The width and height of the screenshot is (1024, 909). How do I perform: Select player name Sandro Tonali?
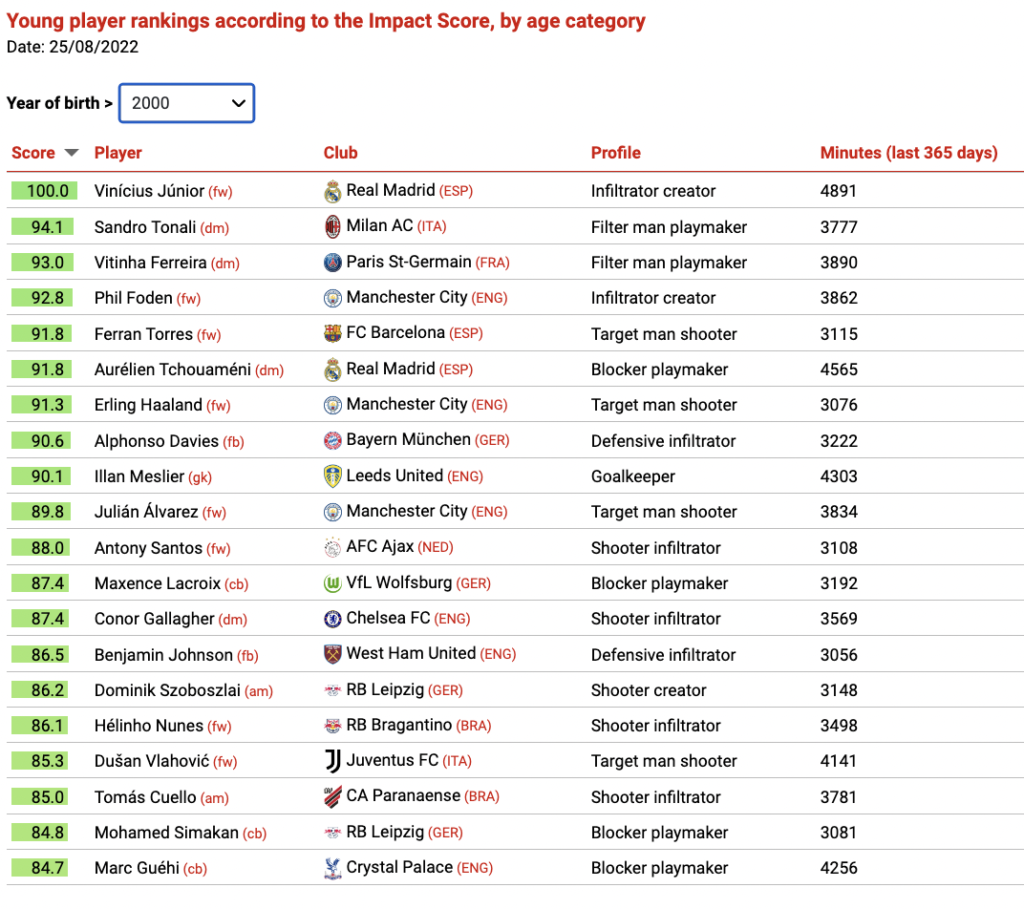(x=145, y=227)
